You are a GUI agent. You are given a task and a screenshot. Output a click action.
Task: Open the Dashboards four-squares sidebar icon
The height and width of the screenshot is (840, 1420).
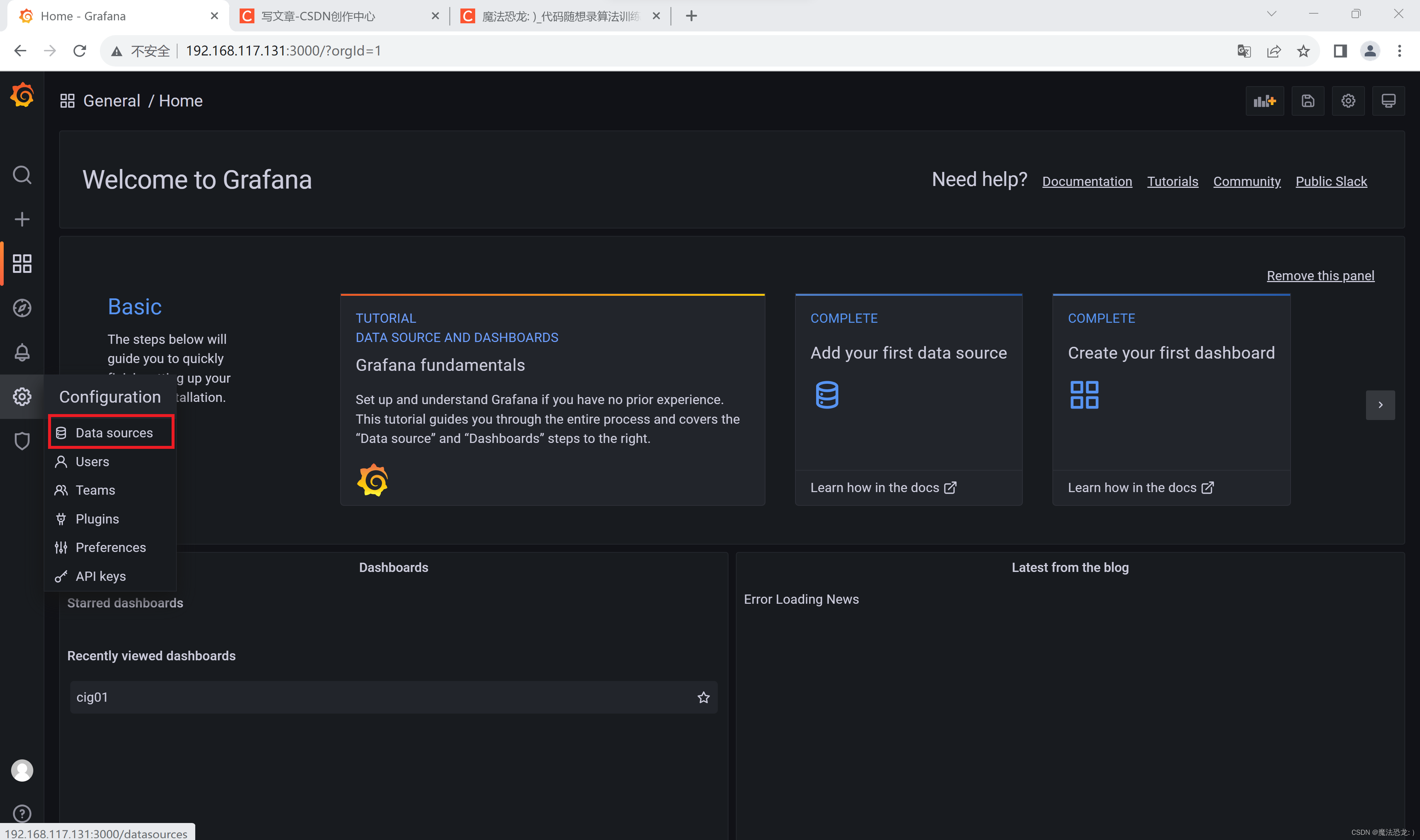pos(22,263)
